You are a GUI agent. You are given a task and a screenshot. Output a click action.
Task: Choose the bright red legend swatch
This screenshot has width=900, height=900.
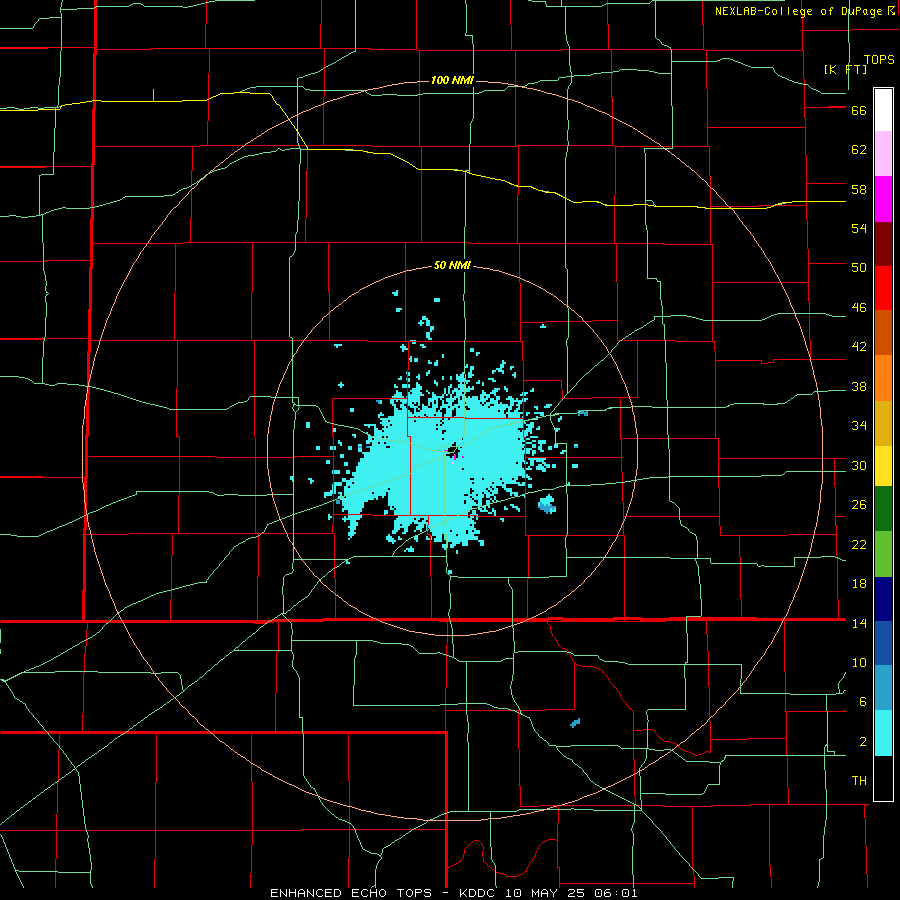[x=883, y=288]
